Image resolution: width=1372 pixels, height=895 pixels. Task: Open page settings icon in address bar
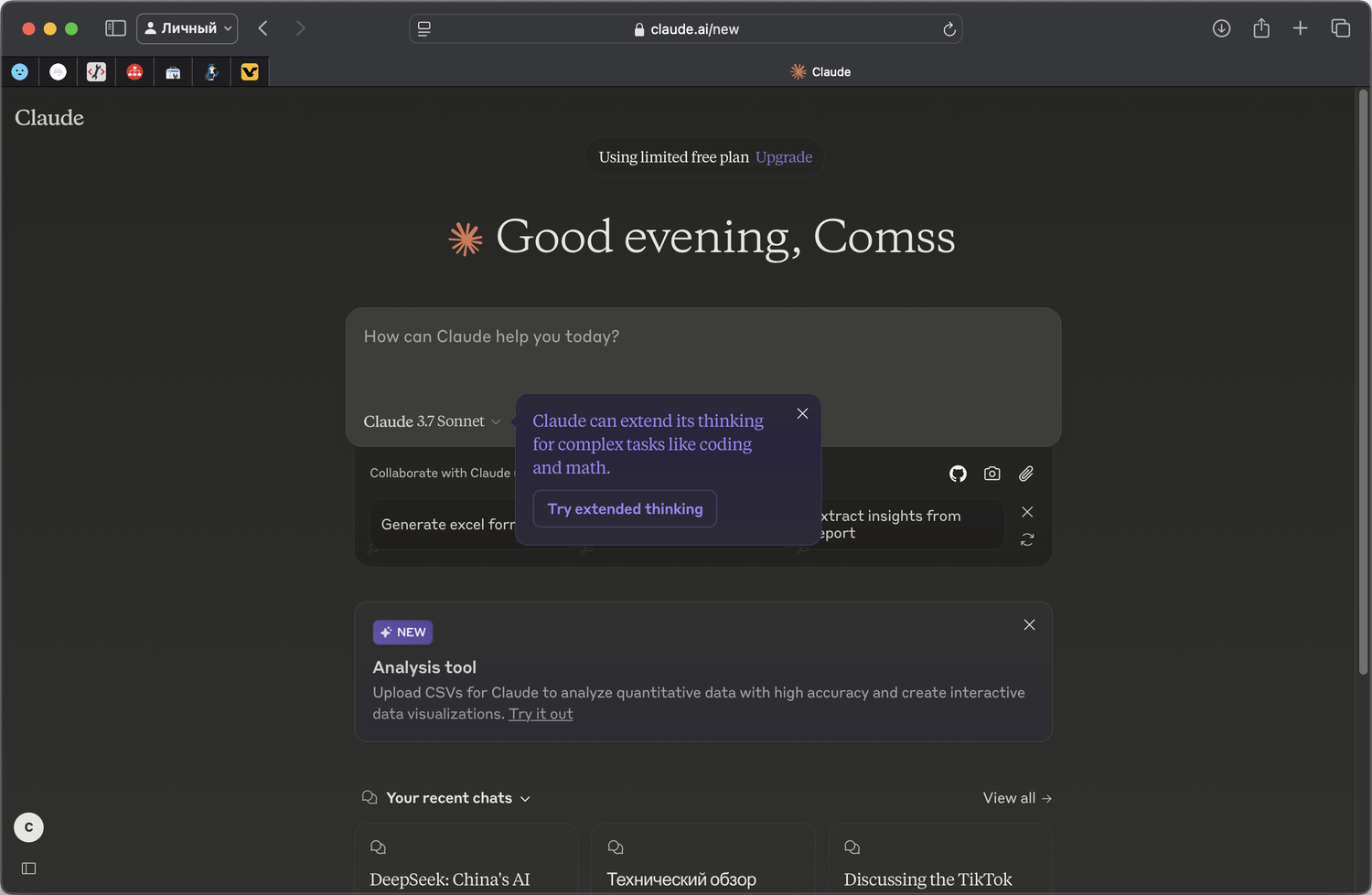point(424,29)
